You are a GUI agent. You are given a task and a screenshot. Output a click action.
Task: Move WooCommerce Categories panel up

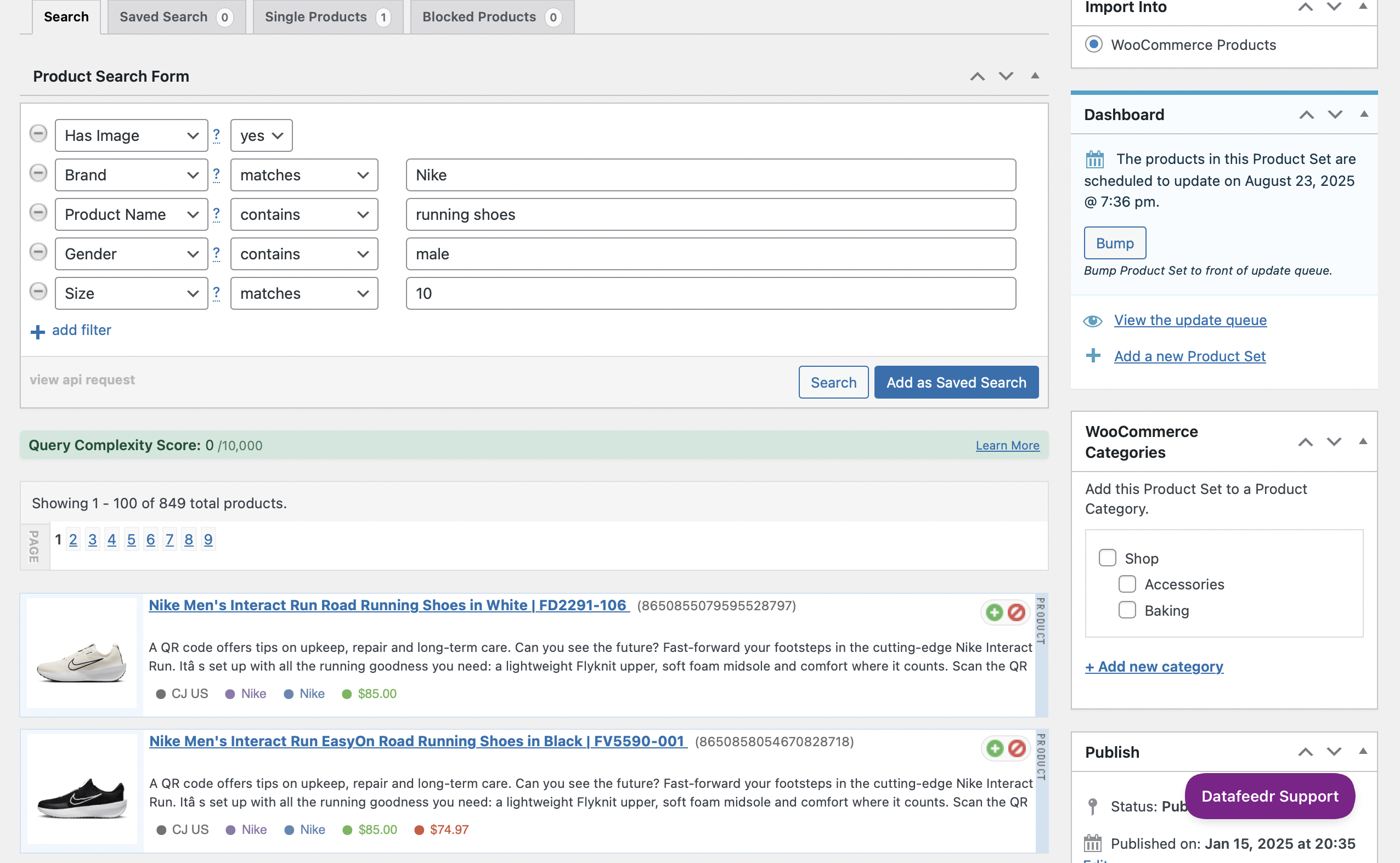[1305, 442]
